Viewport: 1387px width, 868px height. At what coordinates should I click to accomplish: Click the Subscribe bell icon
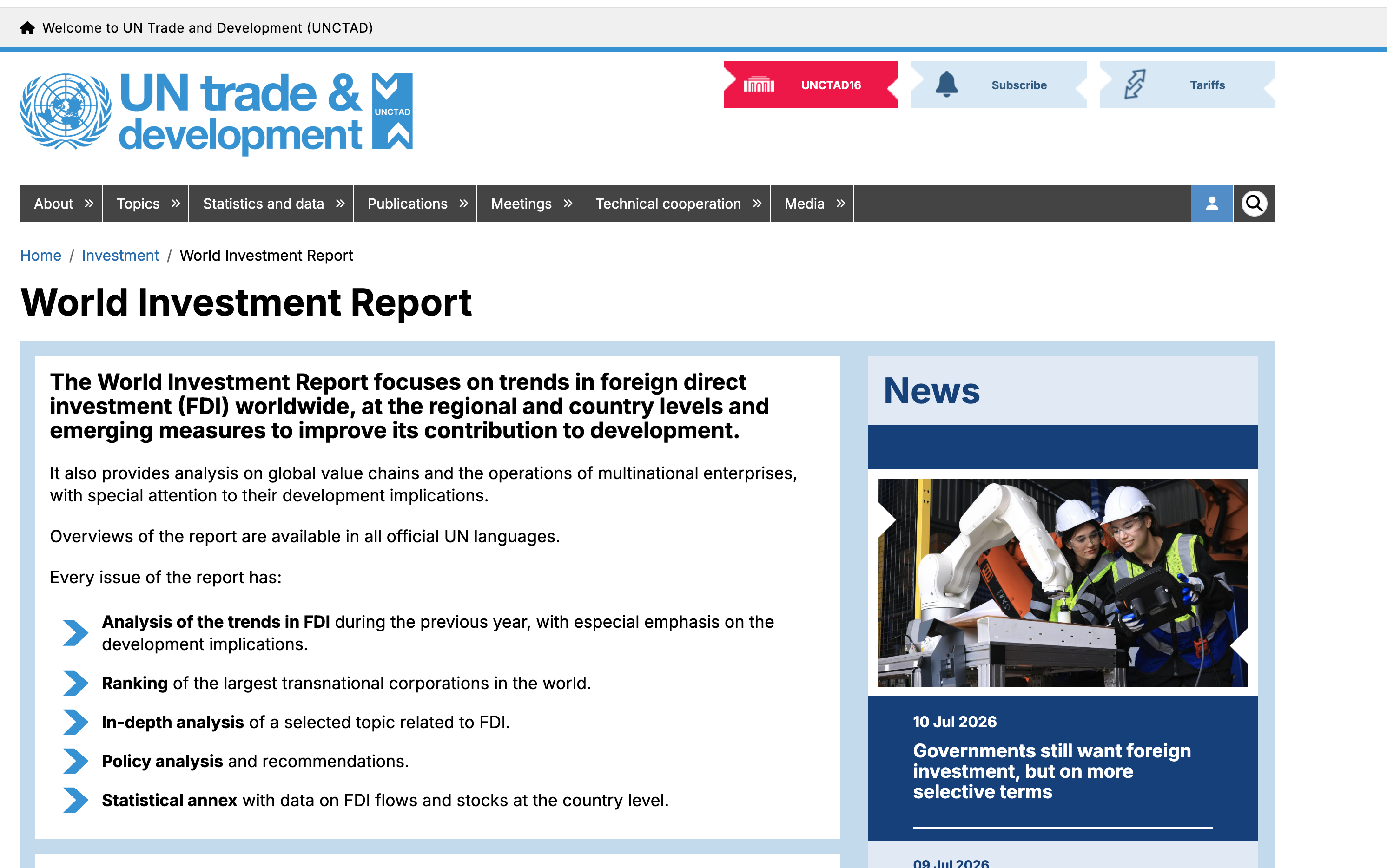[x=947, y=85]
